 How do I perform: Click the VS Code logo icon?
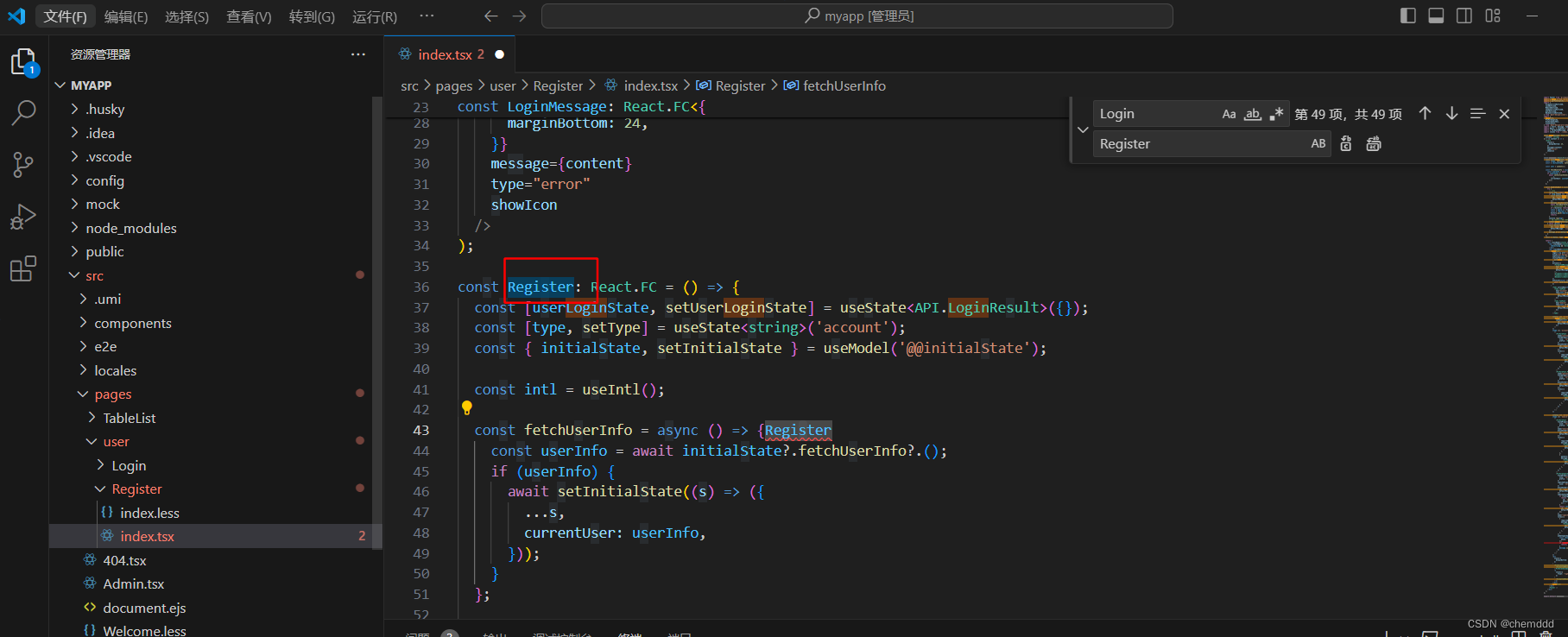(16, 16)
